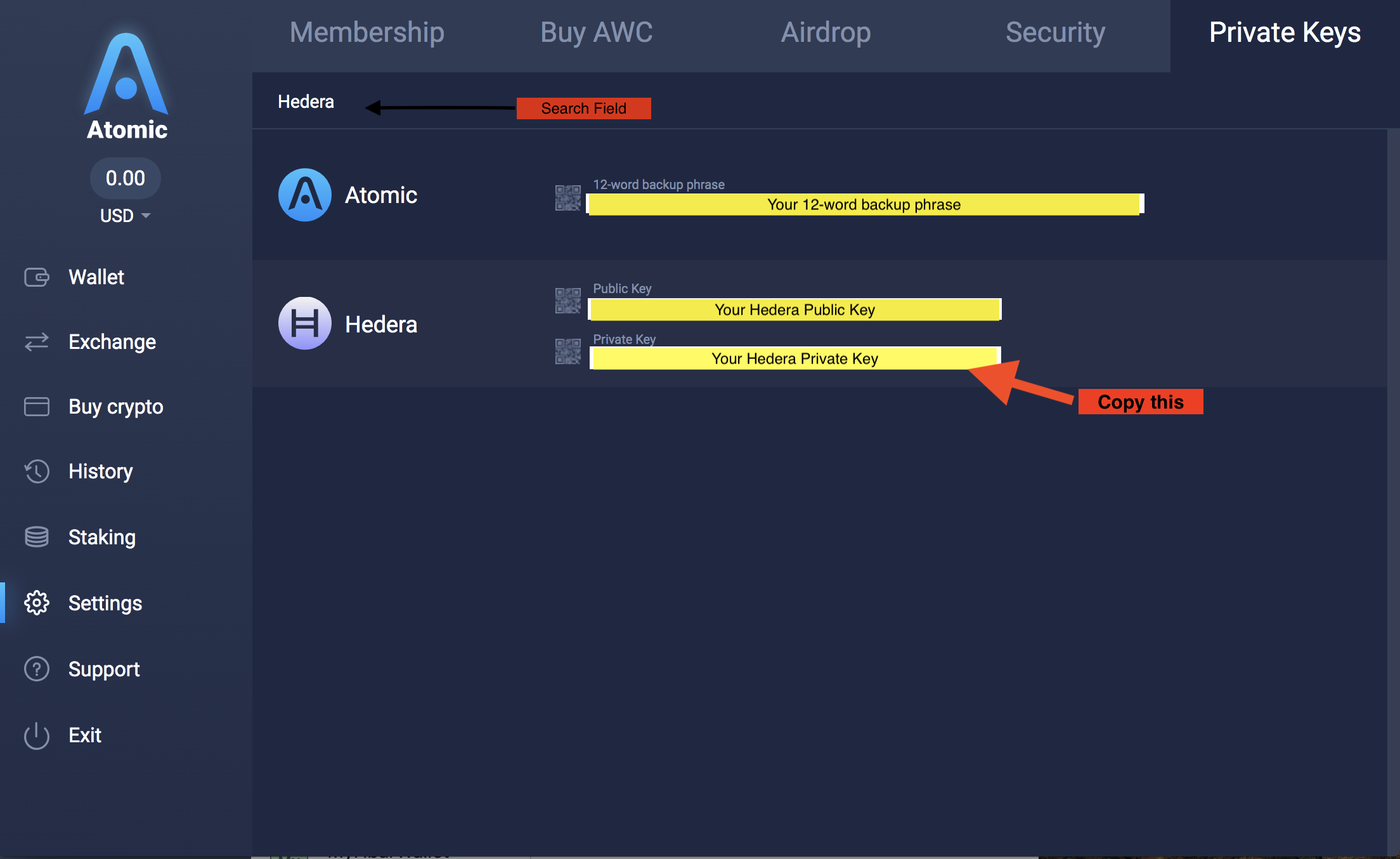Image resolution: width=1400 pixels, height=859 pixels.
Task: Click the Atomic coin logo in list
Action: click(304, 195)
